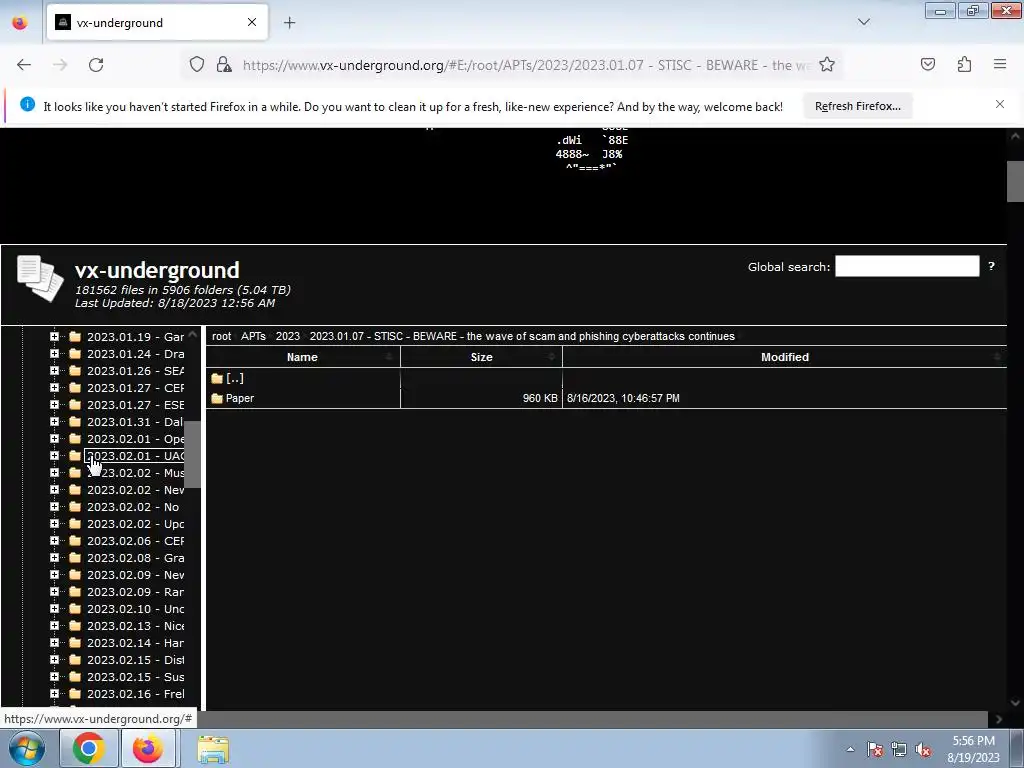Expand the 2023.02.01 - Ope tree node
Screen dimensions: 1024x768
point(54,439)
